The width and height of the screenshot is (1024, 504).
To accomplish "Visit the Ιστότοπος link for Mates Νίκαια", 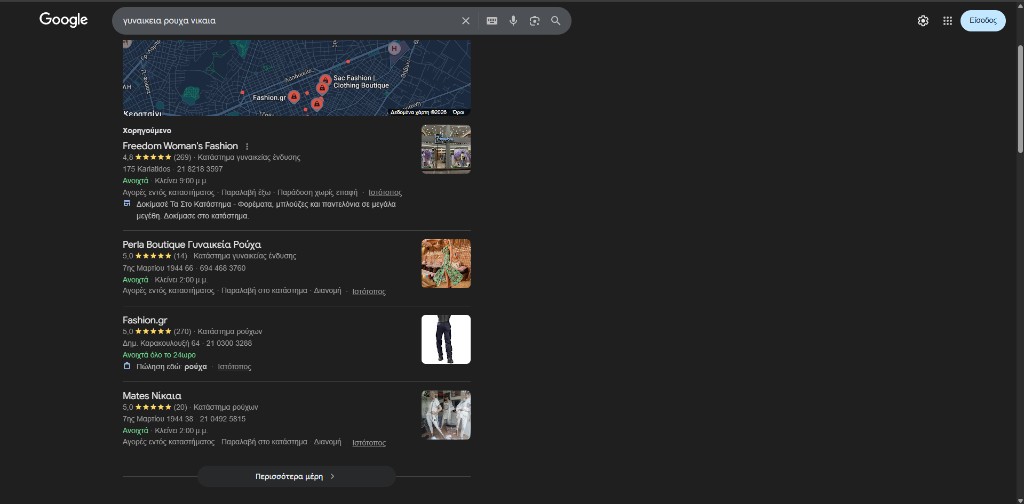I will point(369,443).
